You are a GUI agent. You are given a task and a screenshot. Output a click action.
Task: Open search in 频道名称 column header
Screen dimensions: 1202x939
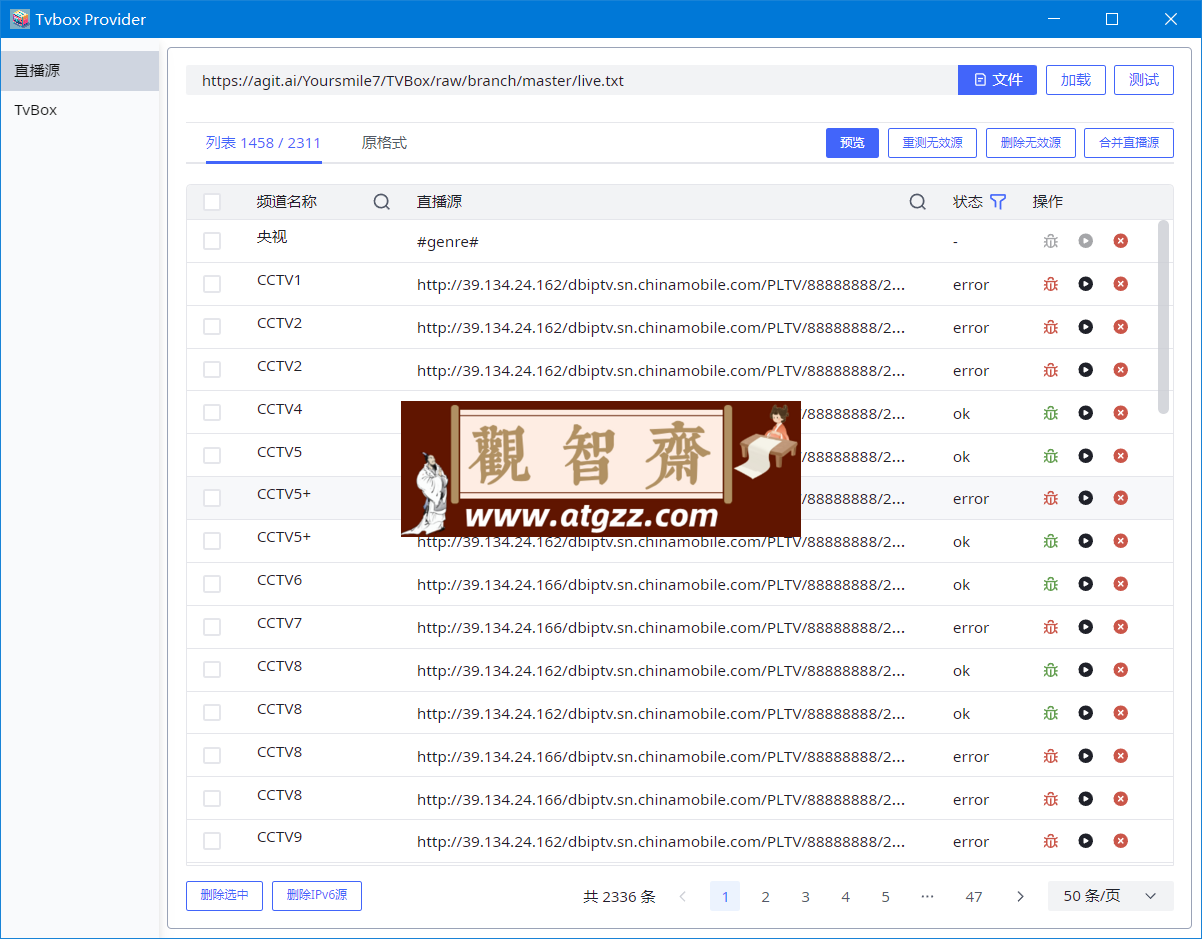(382, 202)
